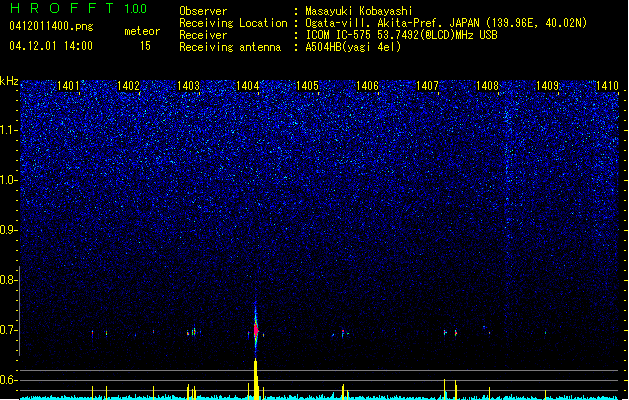Click the 0.7 kHz axis label
Image resolution: width=629 pixels, height=400 pixels.
click(8, 330)
